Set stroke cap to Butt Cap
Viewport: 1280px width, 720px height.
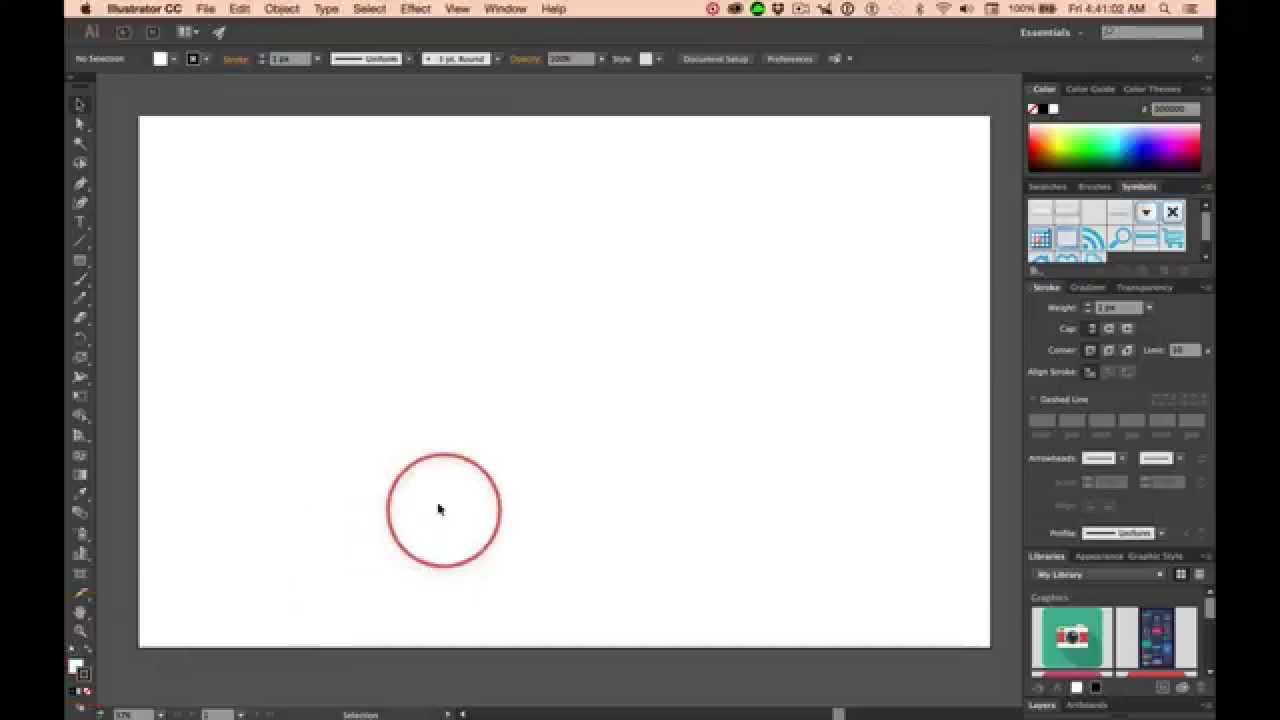(1092, 328)
